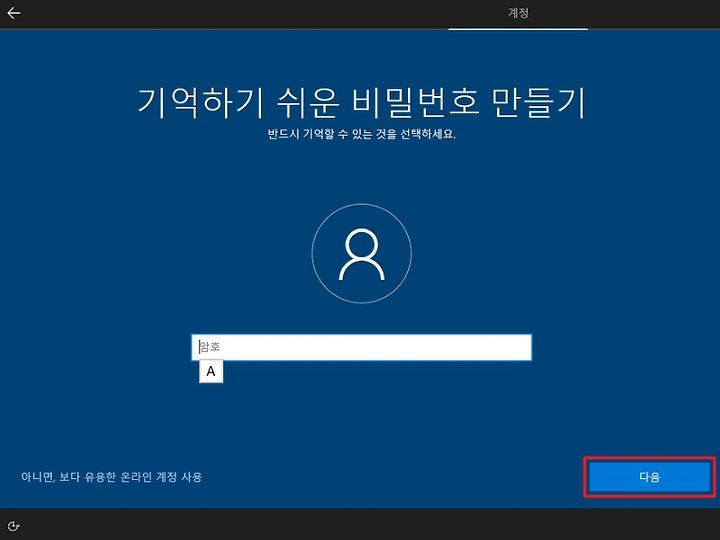The width and height of the screenshot is (720, 540).
Task: Click the user avatar picture
Action: click(361, 253)
